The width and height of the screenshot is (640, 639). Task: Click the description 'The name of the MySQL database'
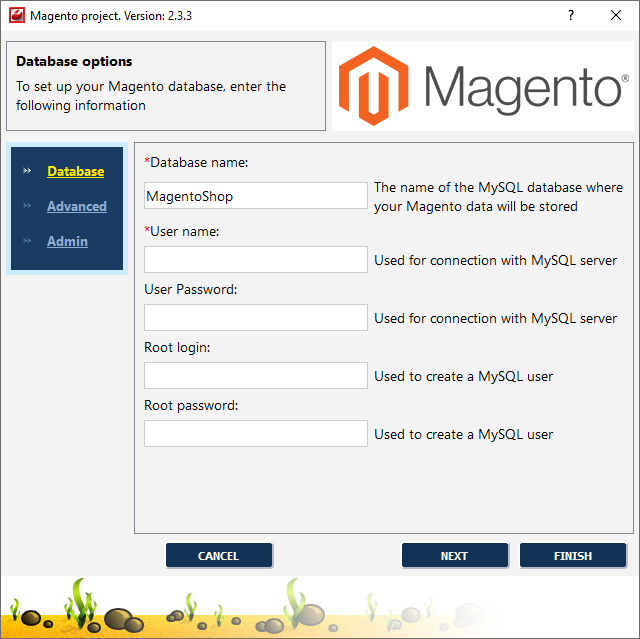[498, 197]
